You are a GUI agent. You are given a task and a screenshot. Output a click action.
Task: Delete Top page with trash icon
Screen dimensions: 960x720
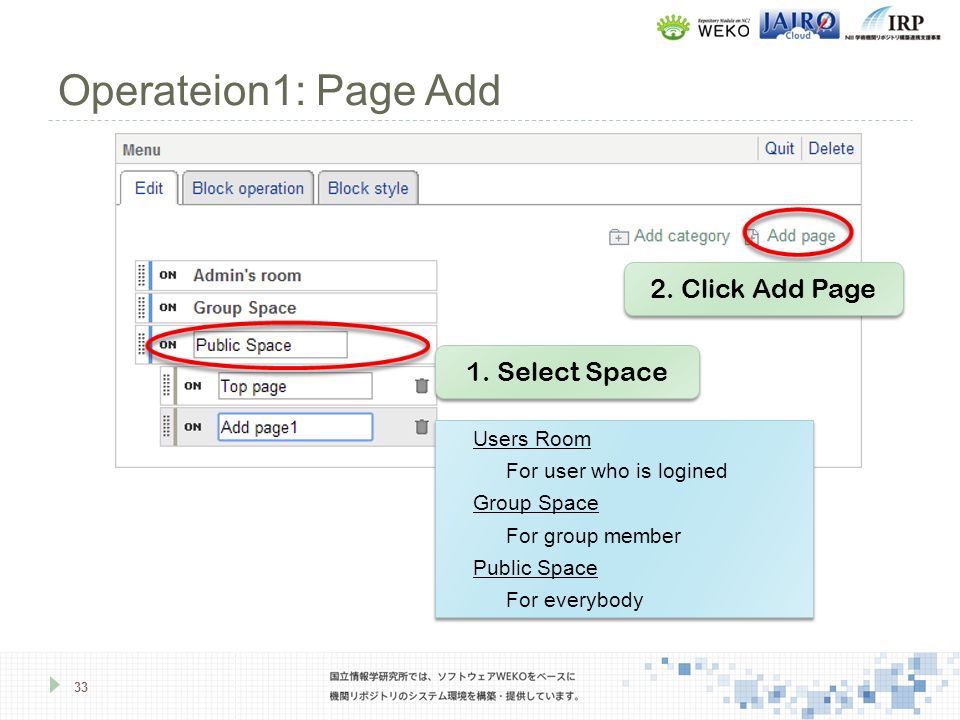[421, 386]
